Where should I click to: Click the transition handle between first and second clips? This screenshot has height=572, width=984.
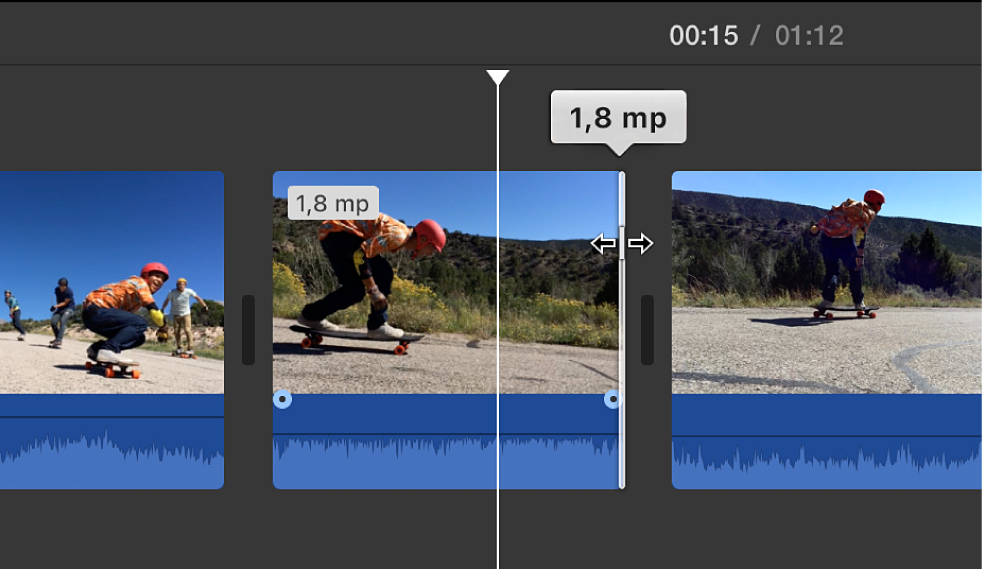249,330
